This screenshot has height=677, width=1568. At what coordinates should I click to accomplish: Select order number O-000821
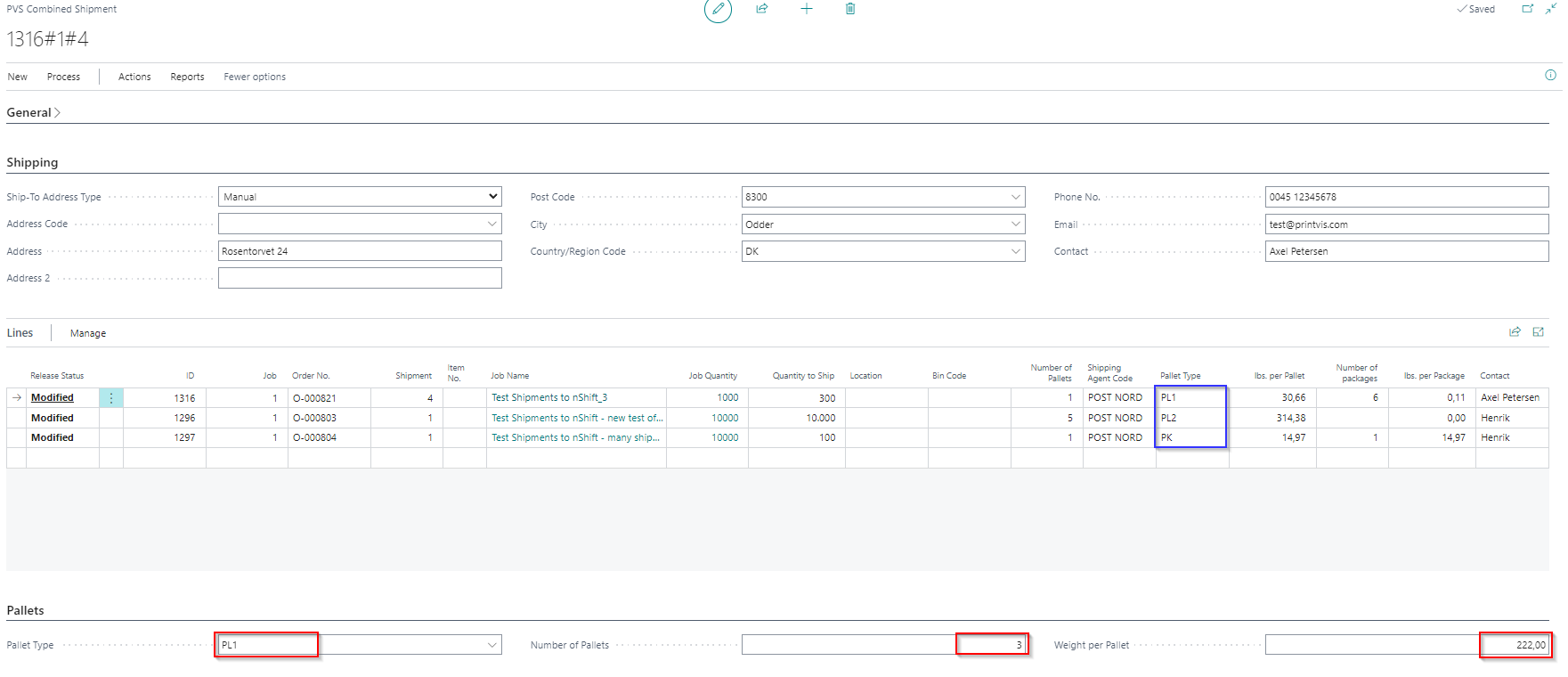(314, 398)
